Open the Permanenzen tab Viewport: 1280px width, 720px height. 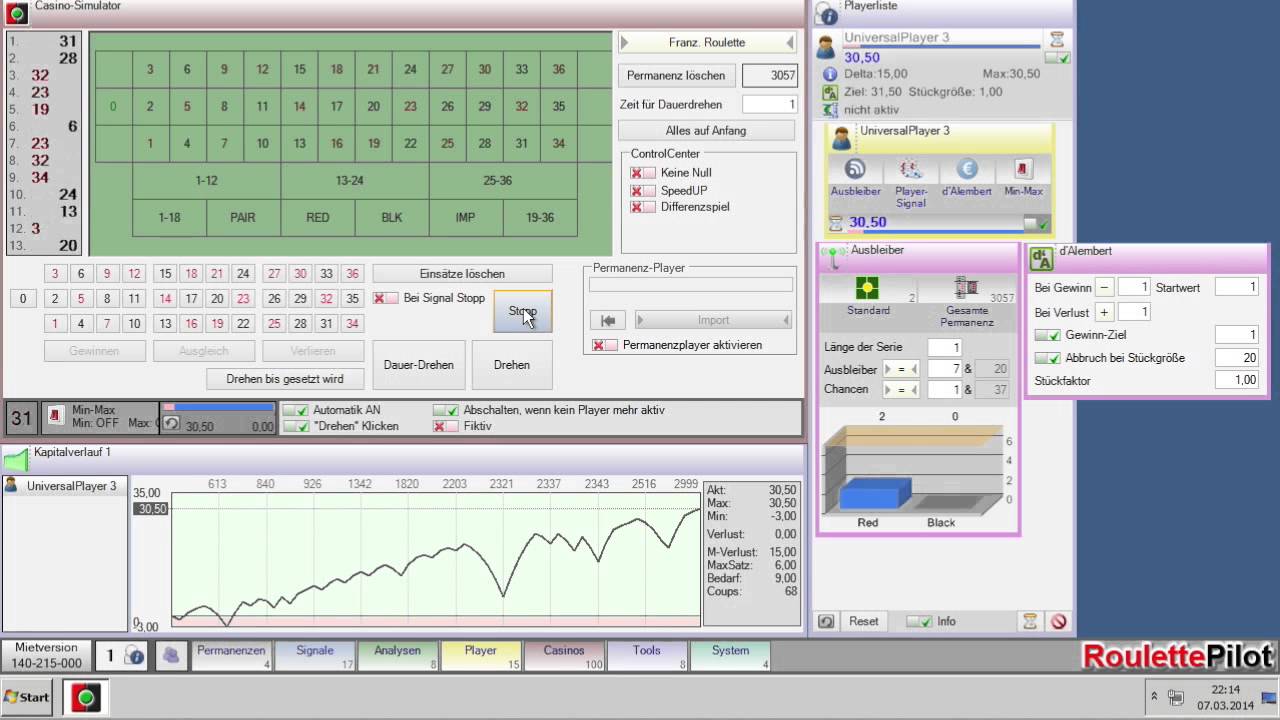point(231,656)
